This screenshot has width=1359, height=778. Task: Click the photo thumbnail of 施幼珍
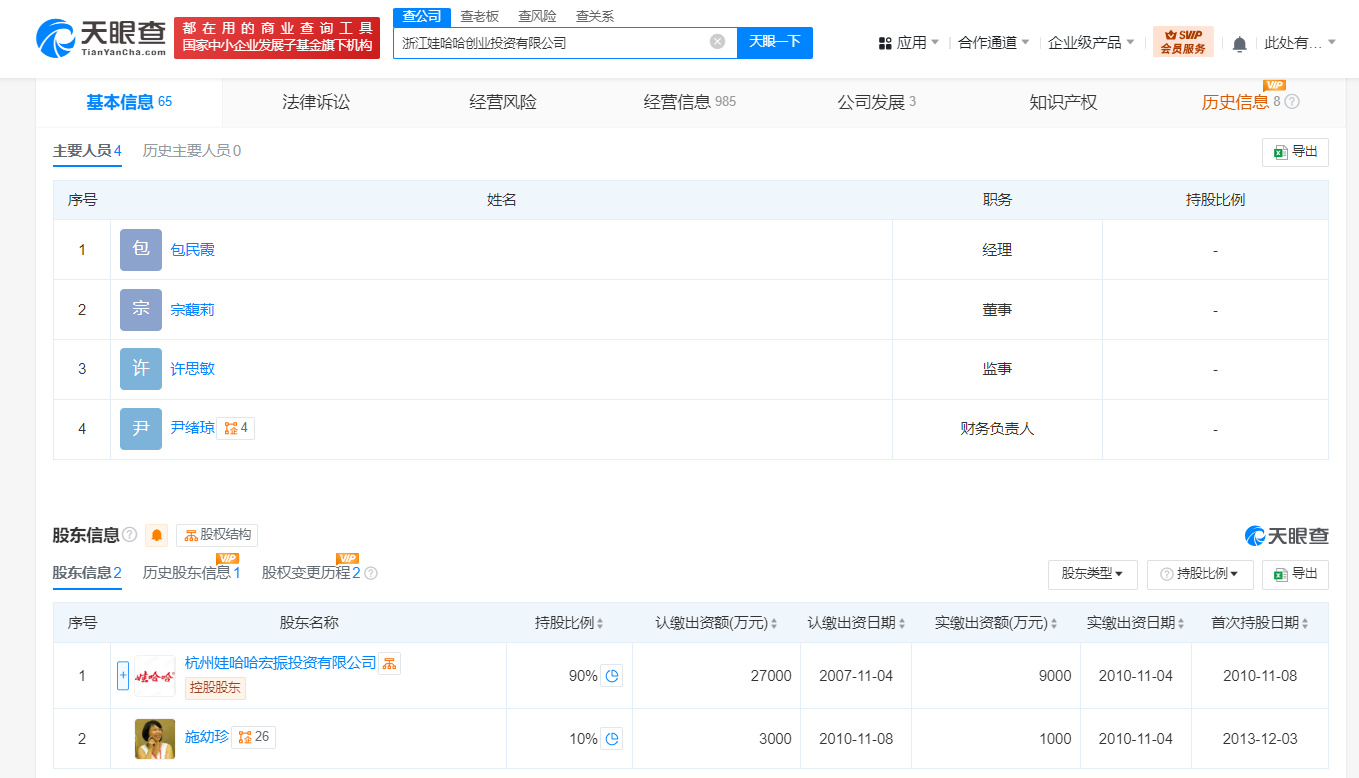pos(155,739)
